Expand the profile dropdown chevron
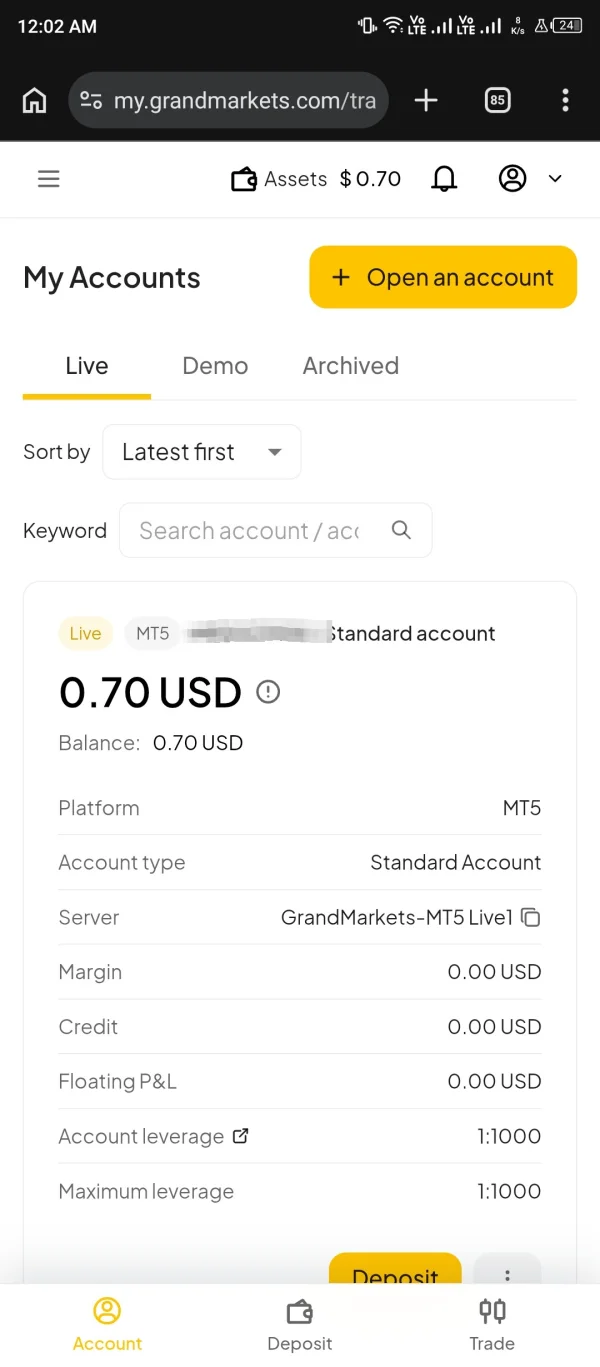 555,179
